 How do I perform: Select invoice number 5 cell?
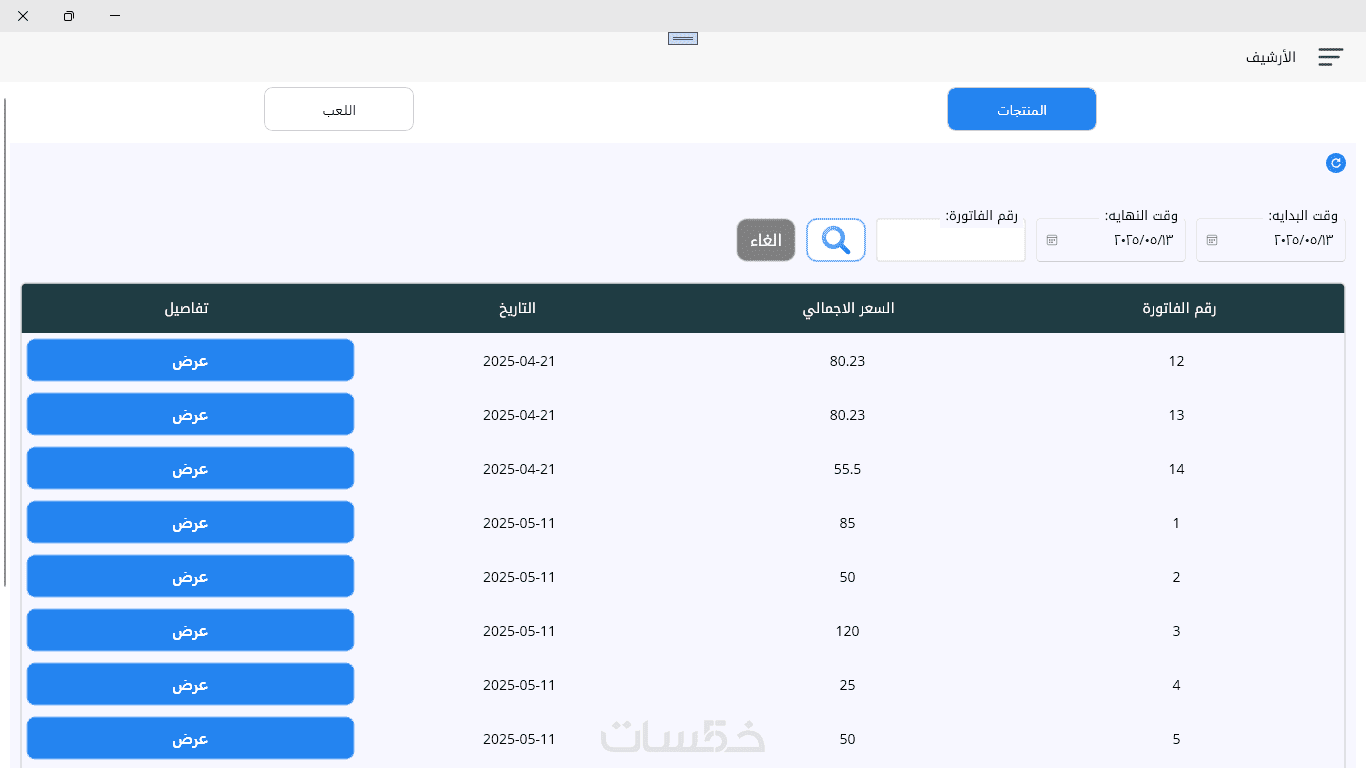(1177, 739)
